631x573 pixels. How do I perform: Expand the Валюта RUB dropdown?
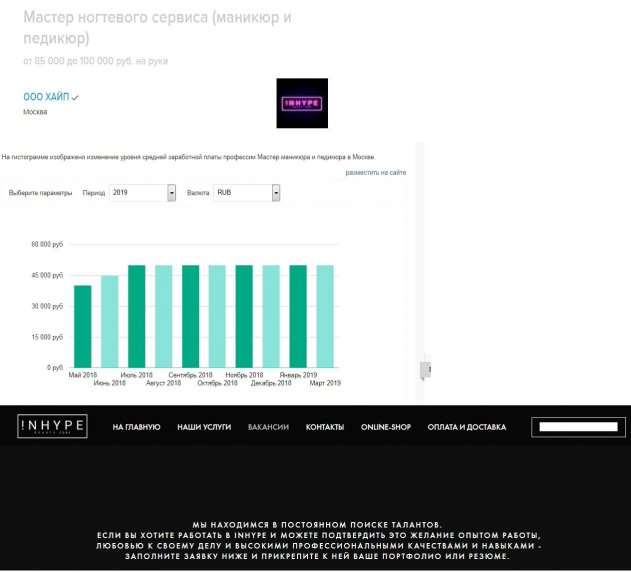coord(246,192)
